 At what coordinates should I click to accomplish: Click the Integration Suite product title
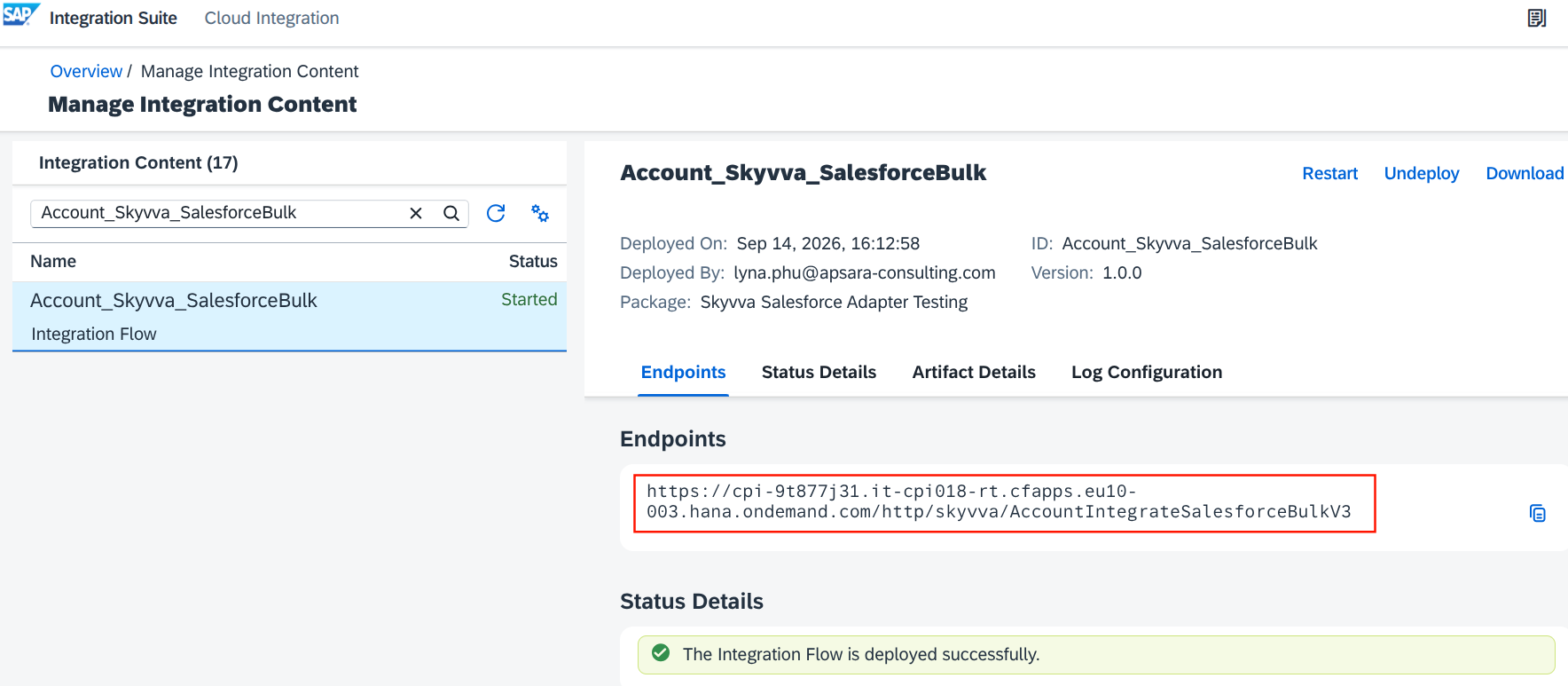tap(114, 18)
